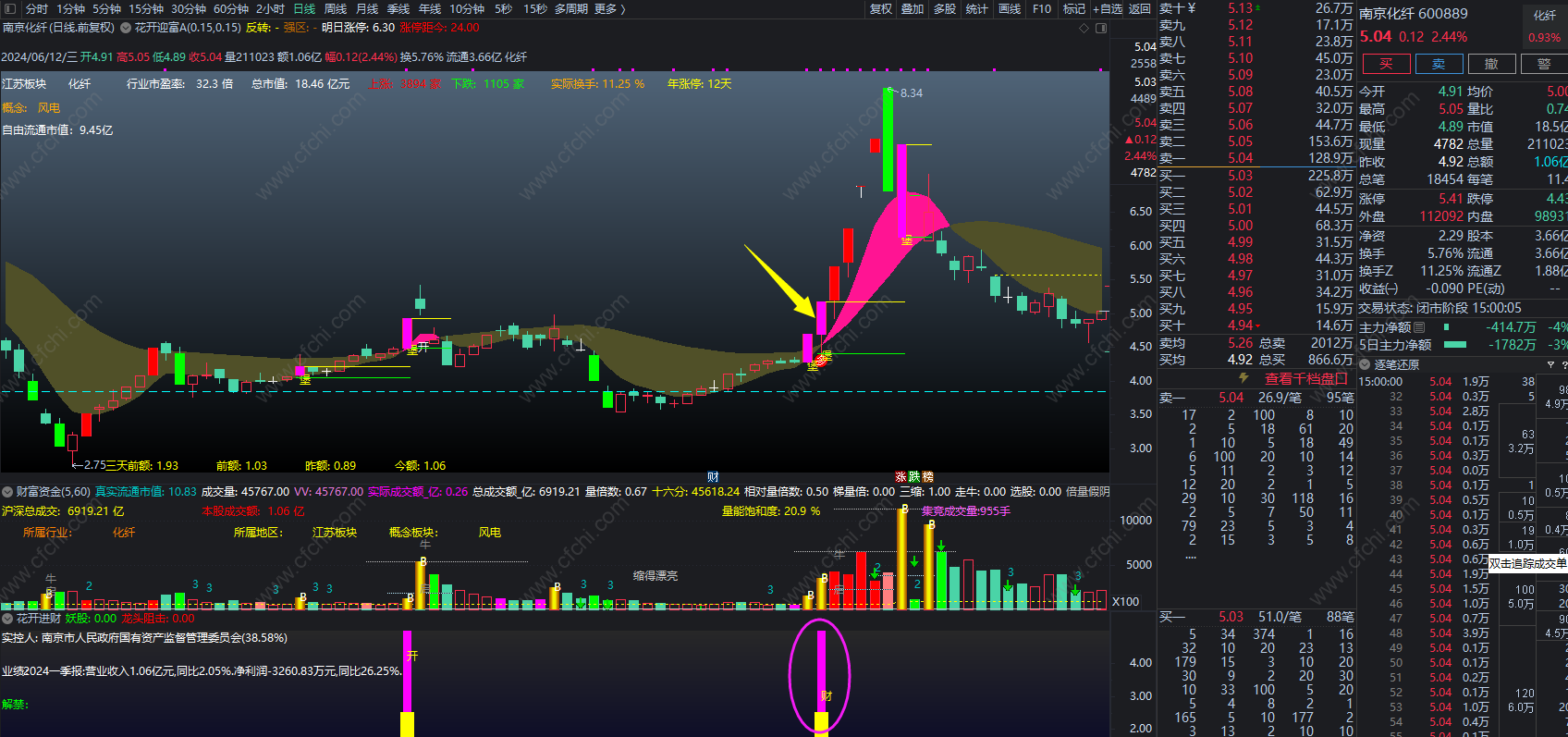Click the filter icon in 逐笔还原 header
This screenshot has height=737, width=1568.
[x=1552, y=364]
